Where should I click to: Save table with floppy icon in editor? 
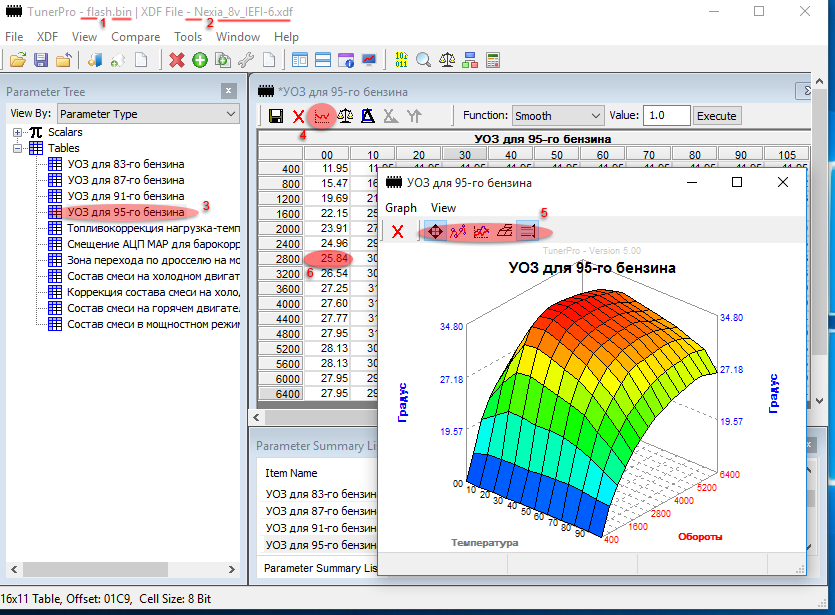pyautogui.click(x=275, y=116)
